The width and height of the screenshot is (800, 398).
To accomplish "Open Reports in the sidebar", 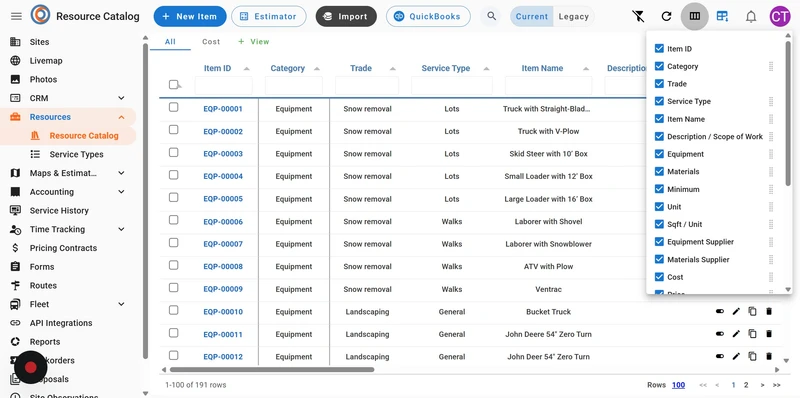I will tap(45, 342).
